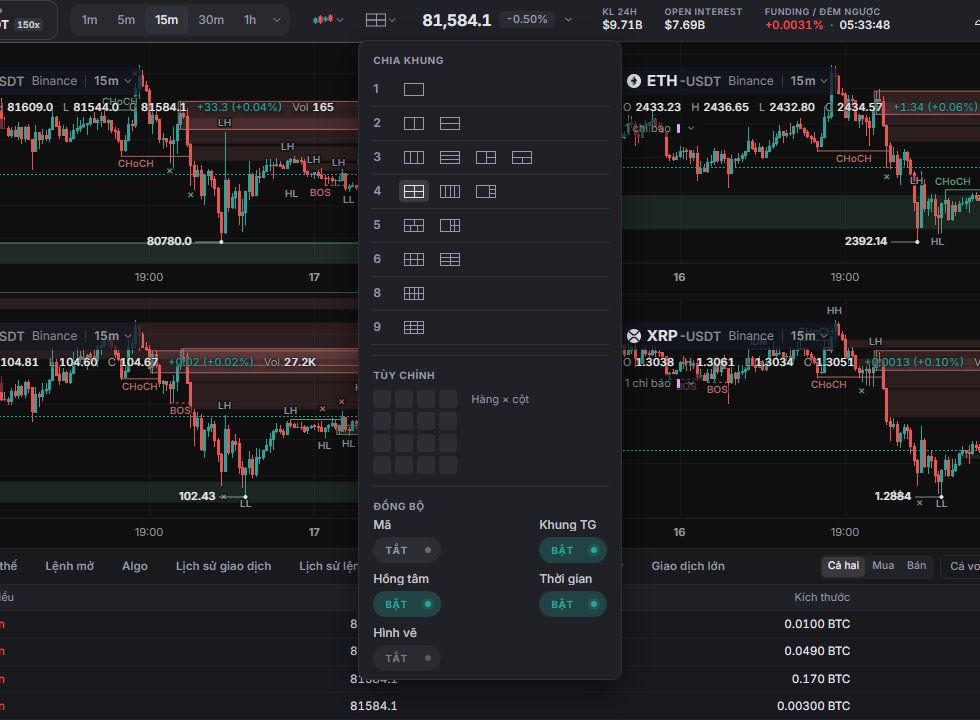
Task: Pick the 3-chart layout with large left pane
Action: click(486, 158)
